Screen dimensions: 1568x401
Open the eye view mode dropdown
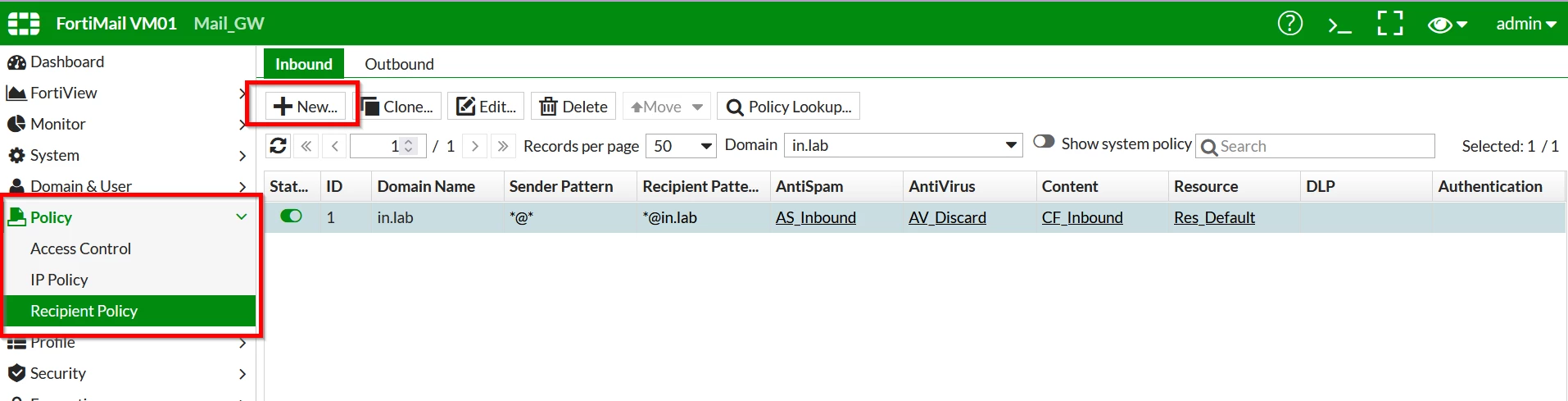pos(1447,25)
